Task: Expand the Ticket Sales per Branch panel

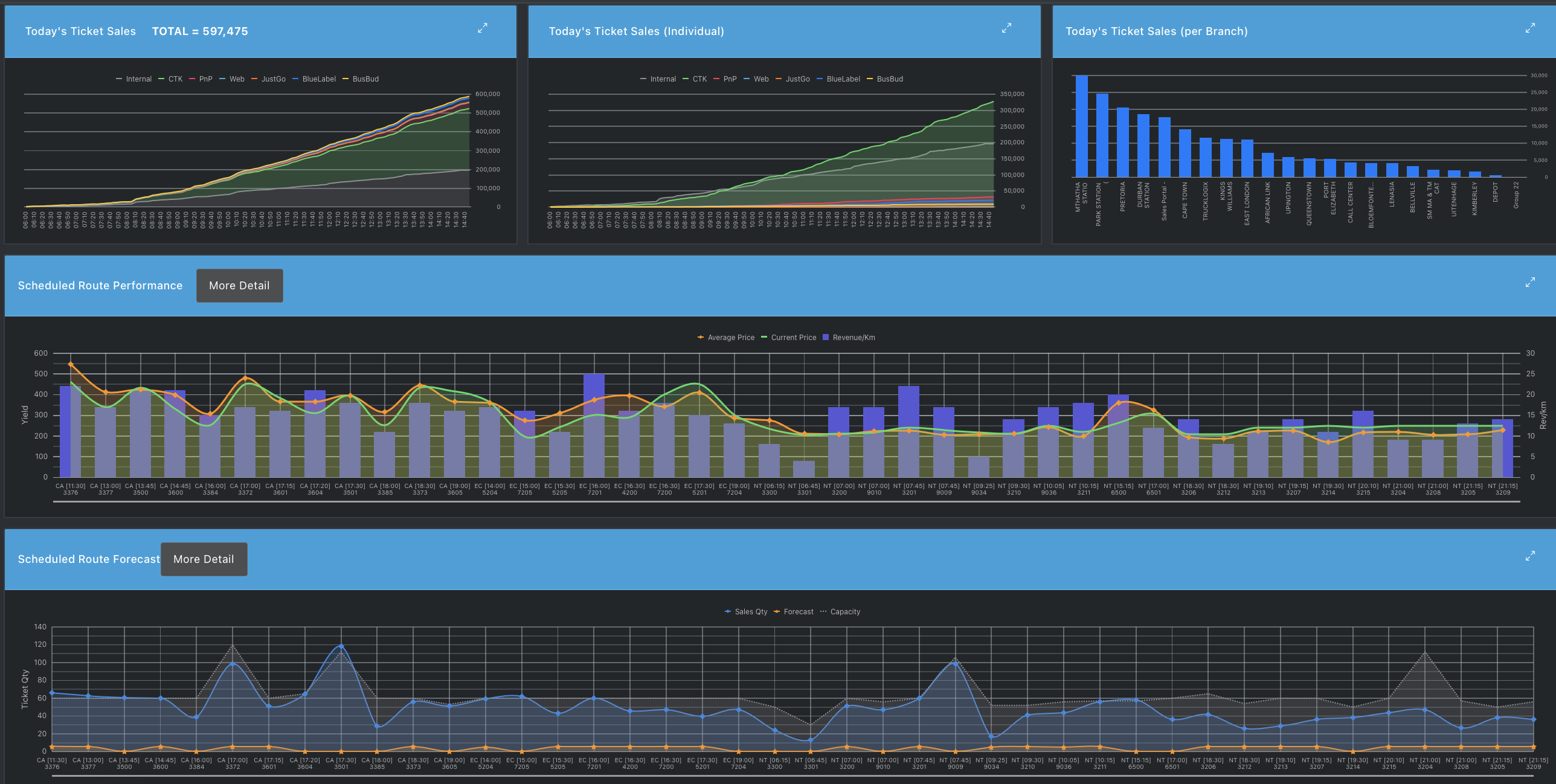Action: [1530, 28]
